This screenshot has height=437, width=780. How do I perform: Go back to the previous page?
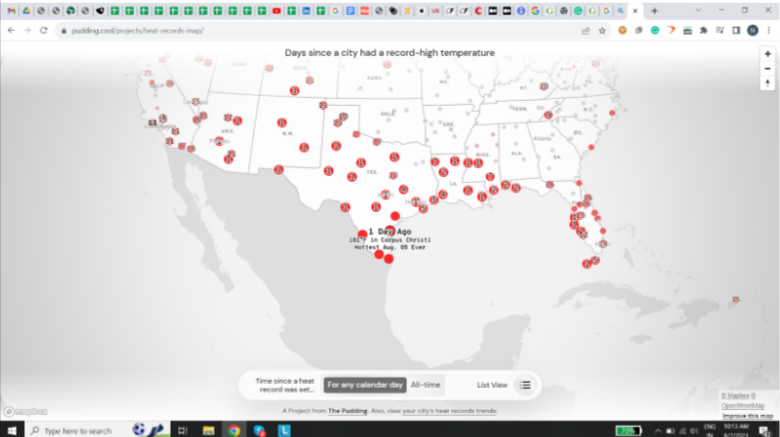[x=11, y=30]
